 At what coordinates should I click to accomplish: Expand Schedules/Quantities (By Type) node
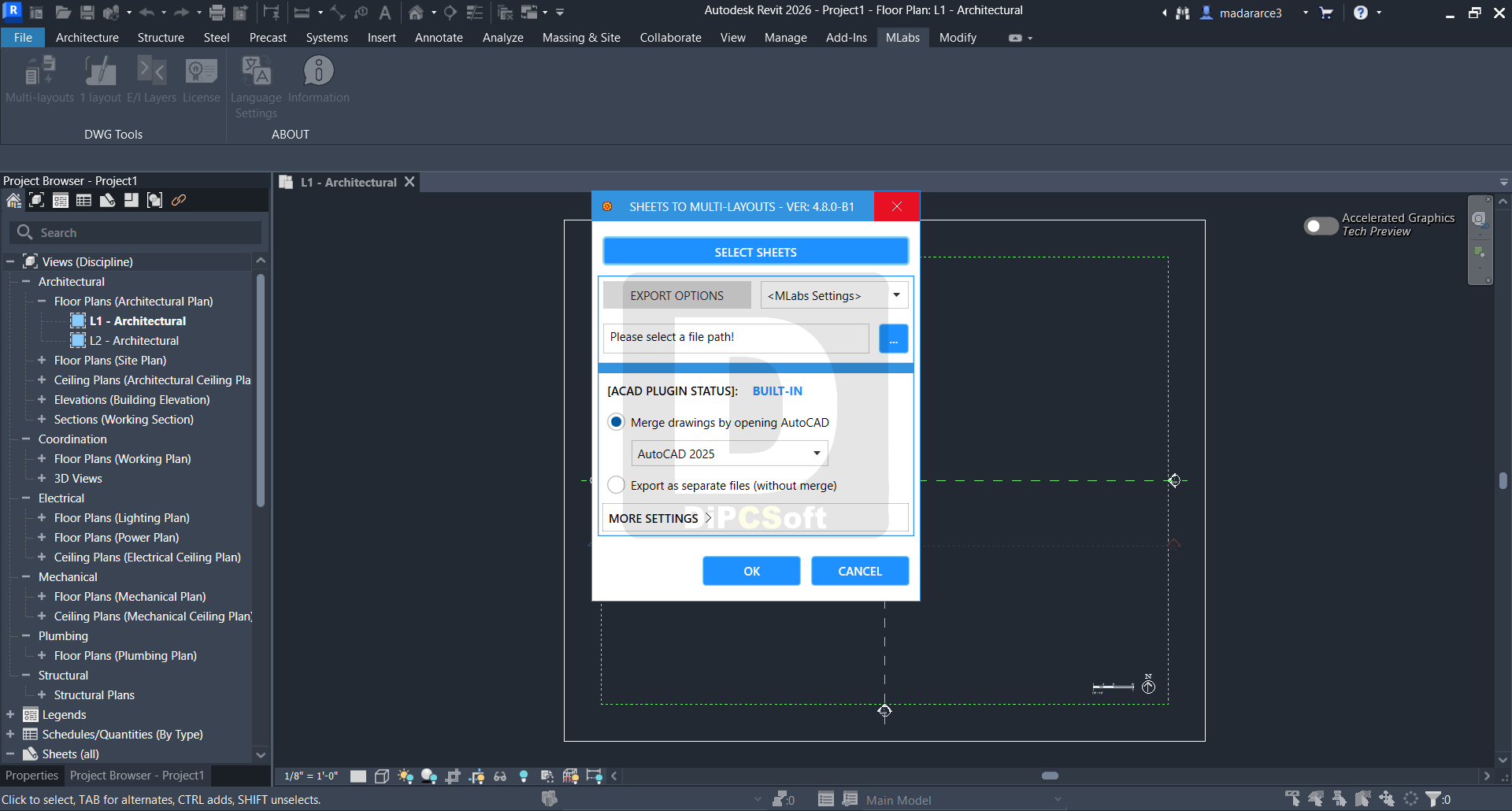click(x=10, y=734)
